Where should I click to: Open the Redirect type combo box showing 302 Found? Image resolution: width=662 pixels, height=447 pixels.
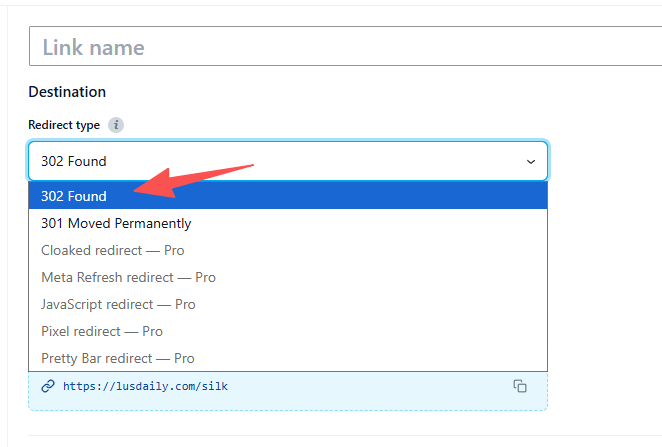[288, 161]
